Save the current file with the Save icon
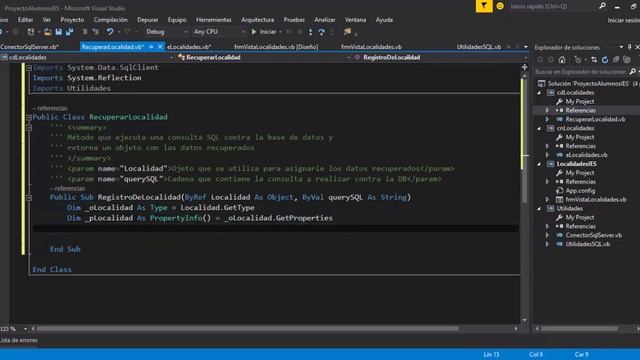This screenshot has width=640, height=360. click(x=59, y=32)
